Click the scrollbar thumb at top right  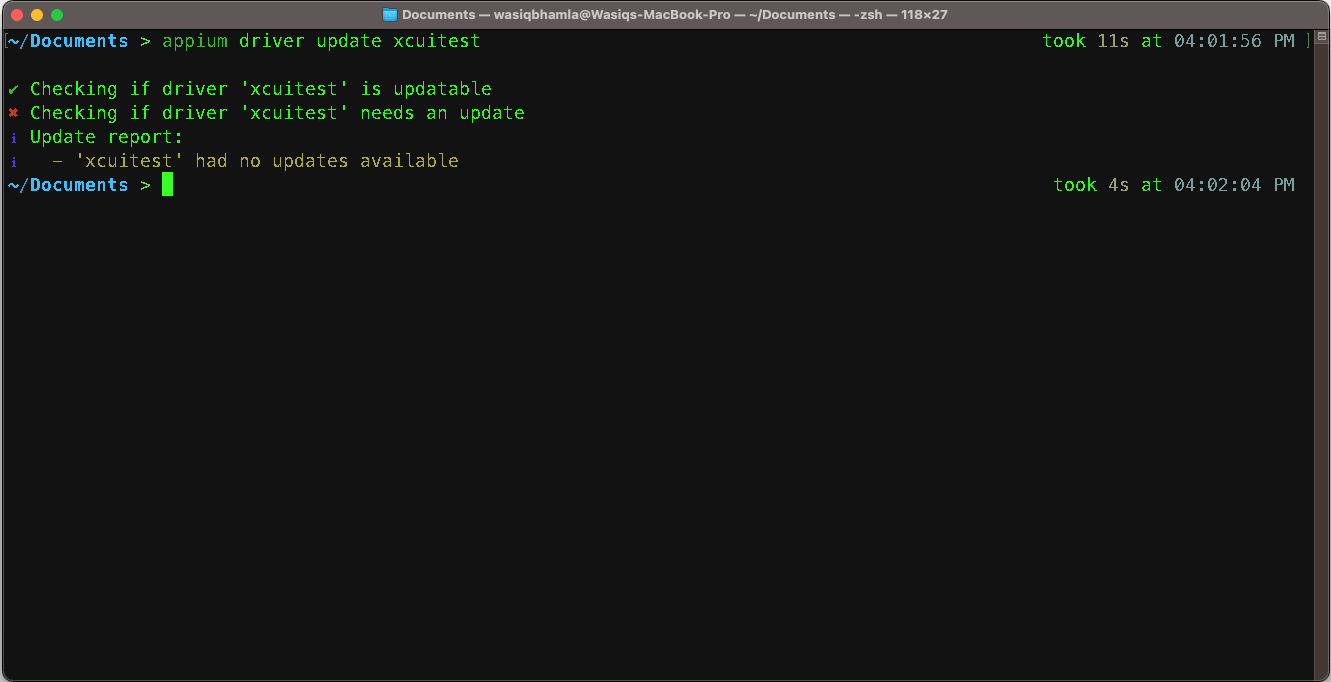point(1320,35)
